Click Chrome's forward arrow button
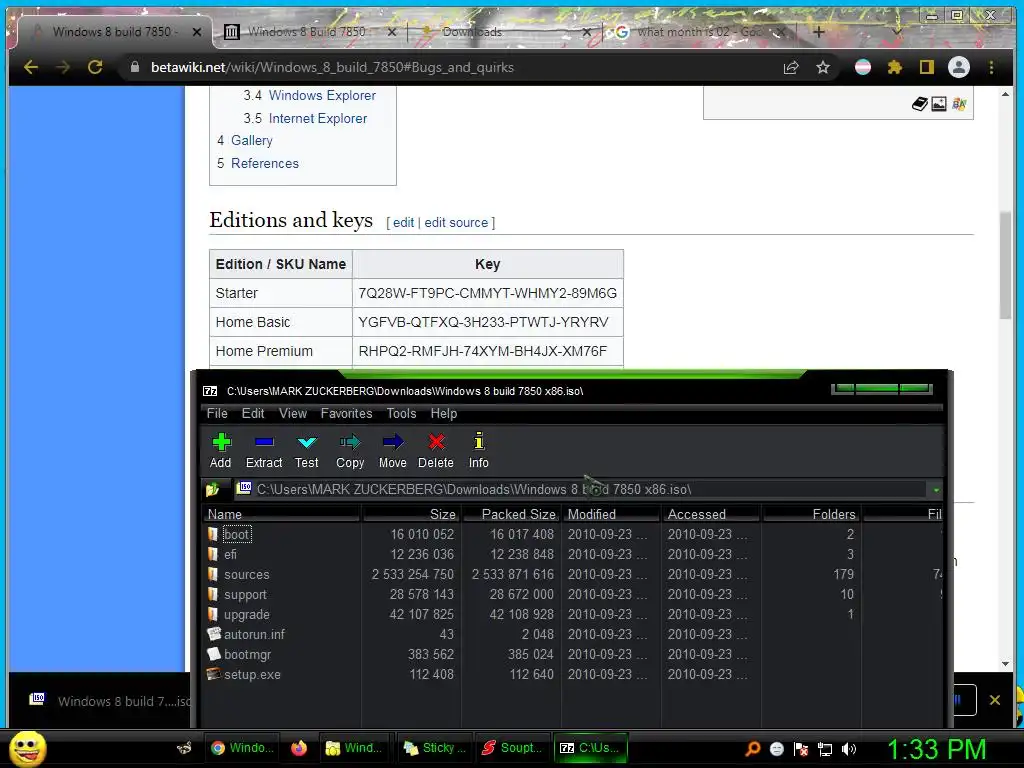This screenshot has height=768, width=1024. [63, 67]
